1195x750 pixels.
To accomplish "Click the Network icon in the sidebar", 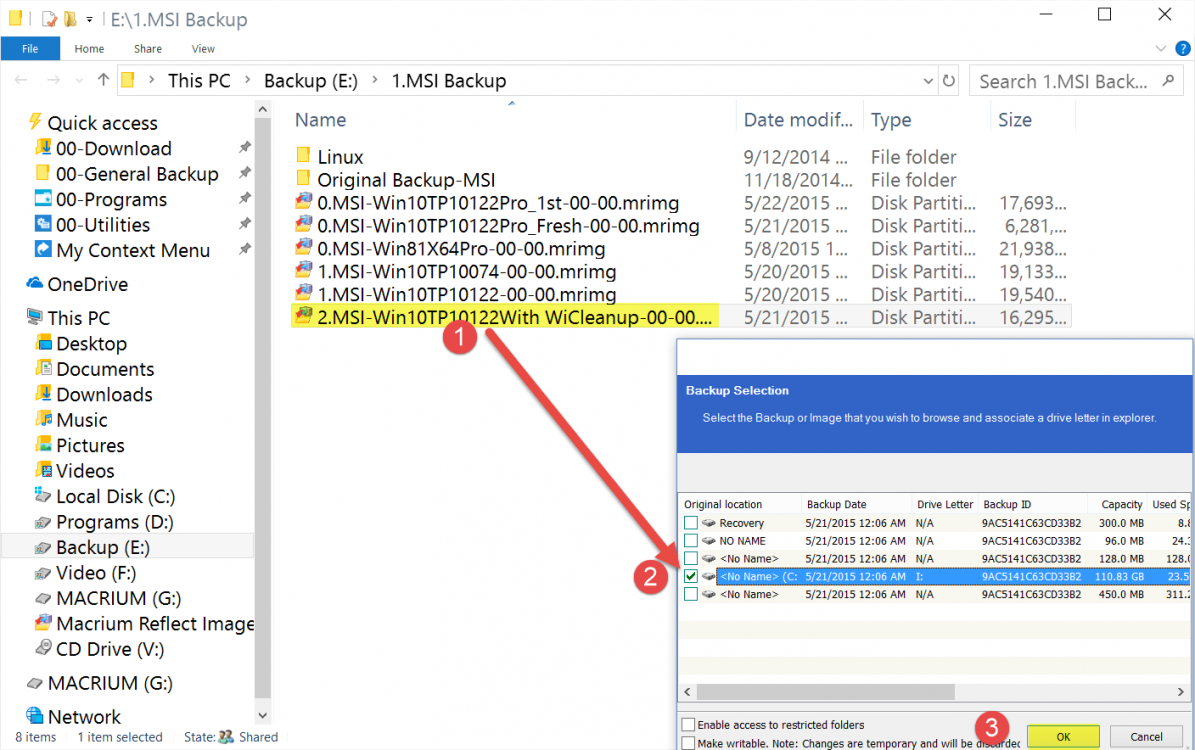I will (34, 716).
